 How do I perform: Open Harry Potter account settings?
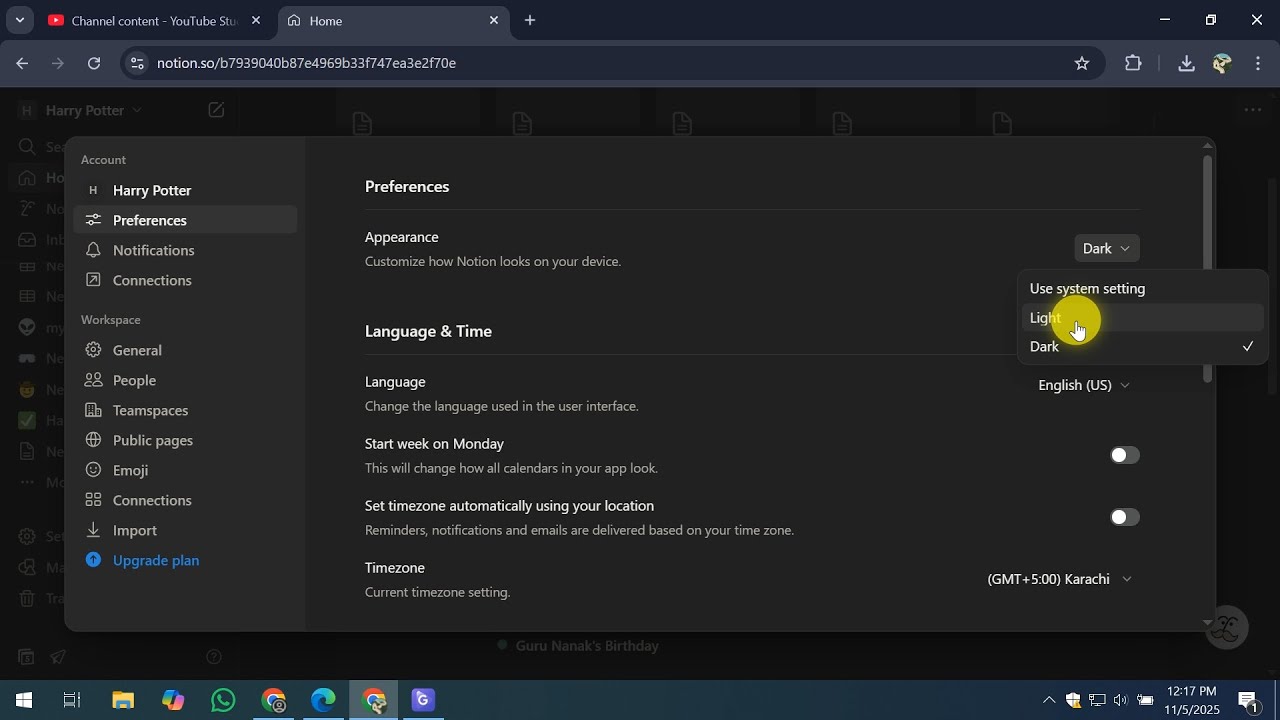click(185, 190)
